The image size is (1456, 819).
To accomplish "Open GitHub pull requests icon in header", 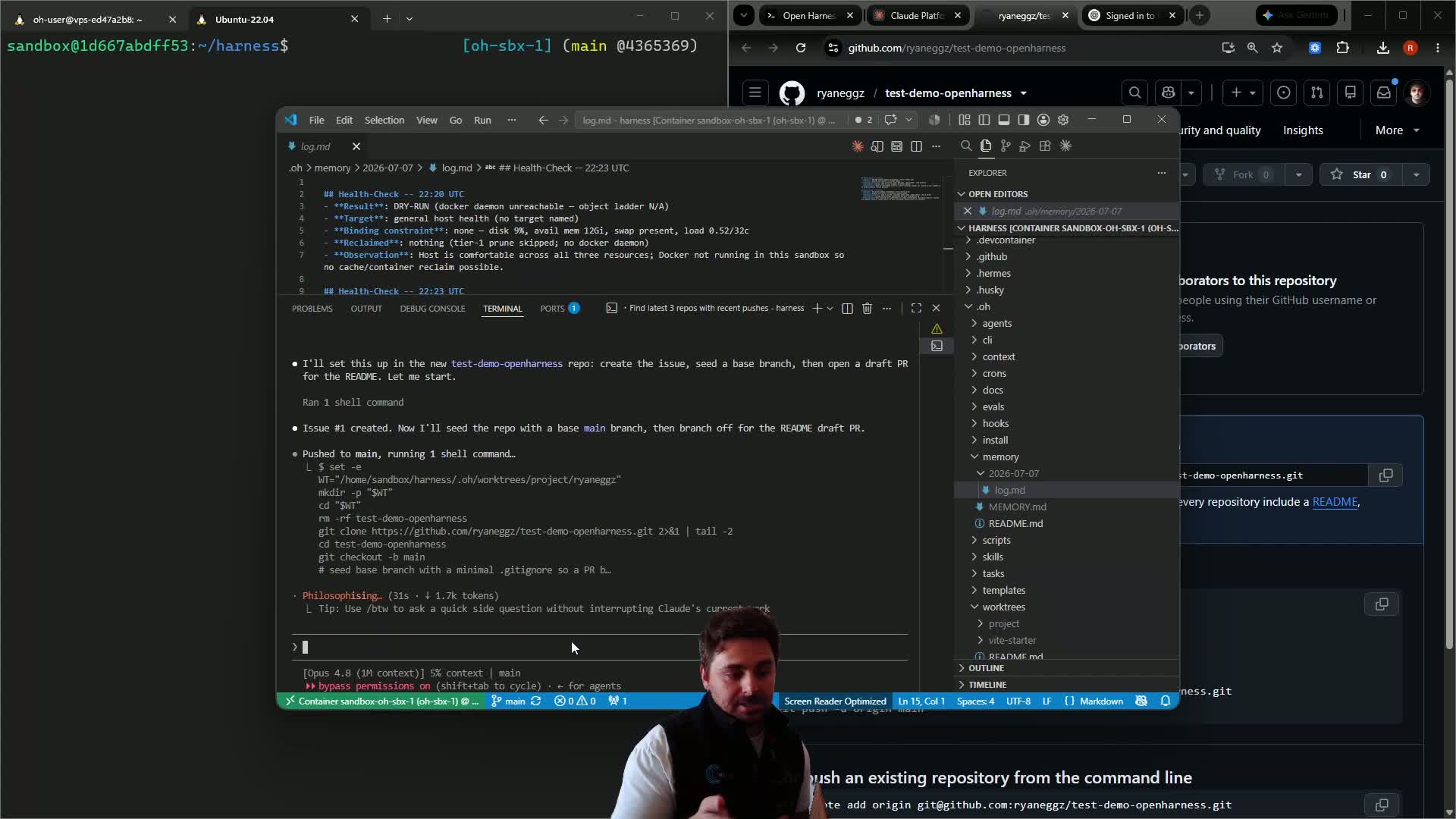I will [1316, 93].
